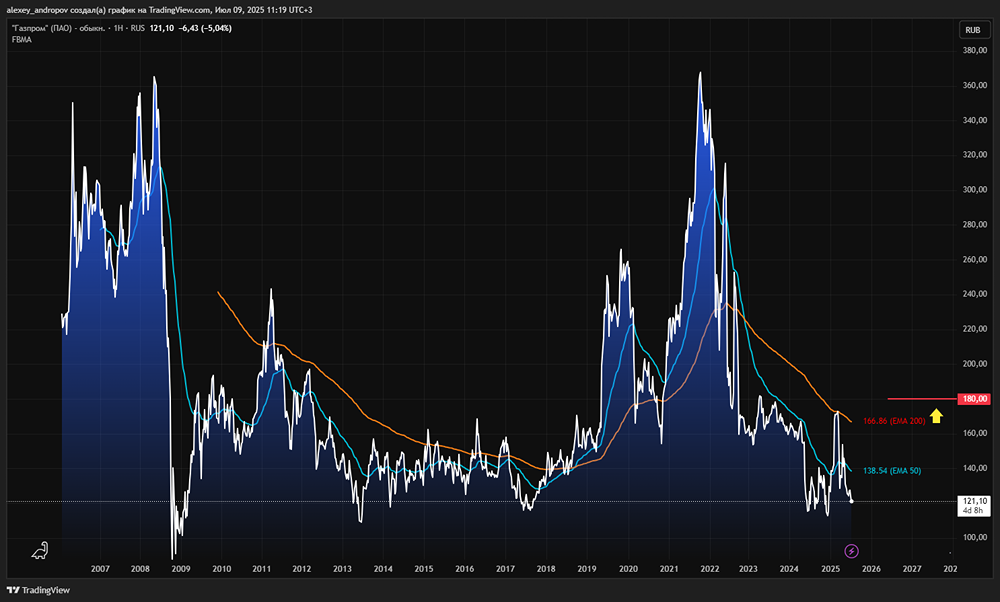Click the 2011 time axis label
This screenshot has height=602, width=1000.
pos(261,569)
